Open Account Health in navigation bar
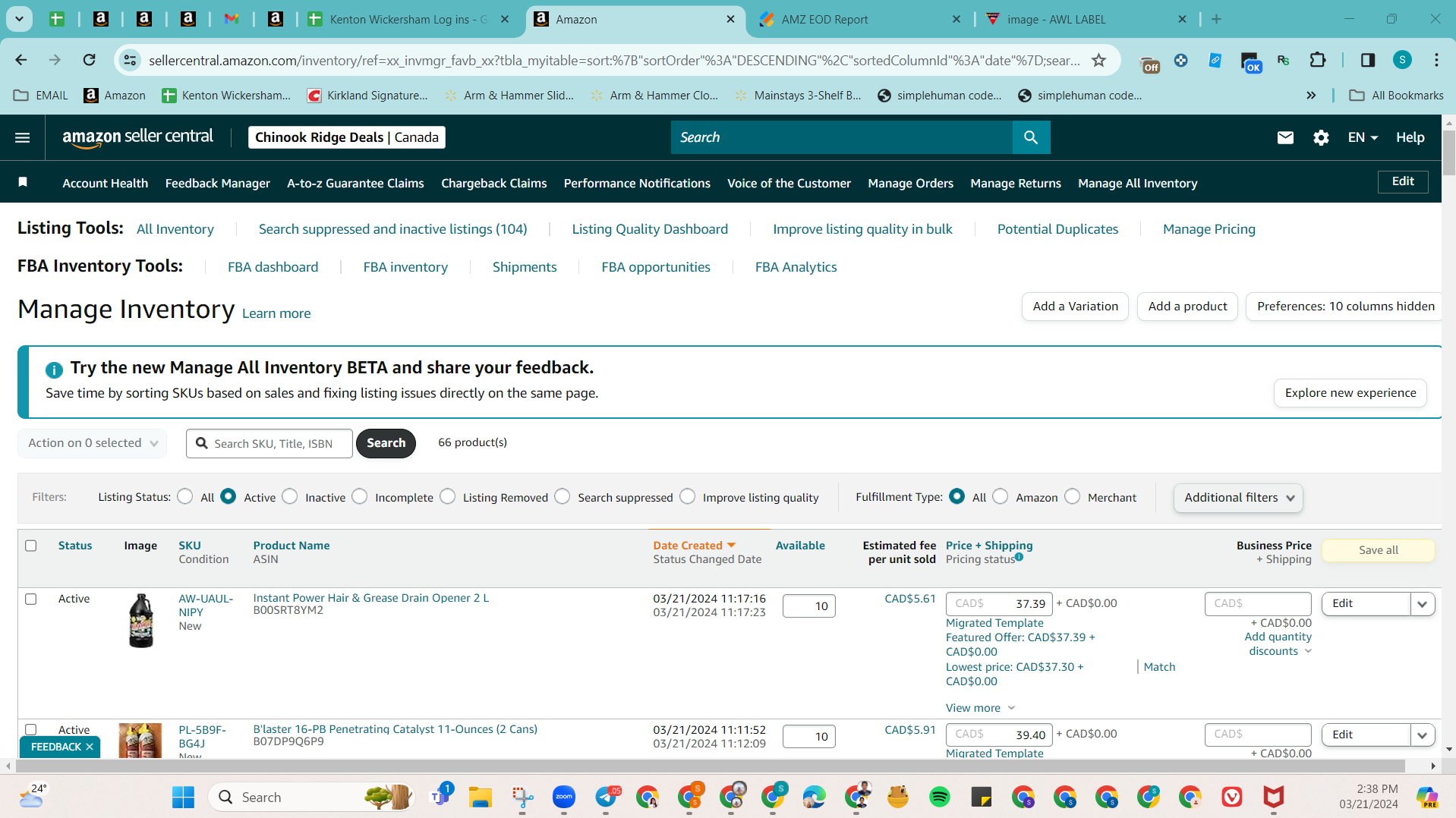 coord(106,183)
